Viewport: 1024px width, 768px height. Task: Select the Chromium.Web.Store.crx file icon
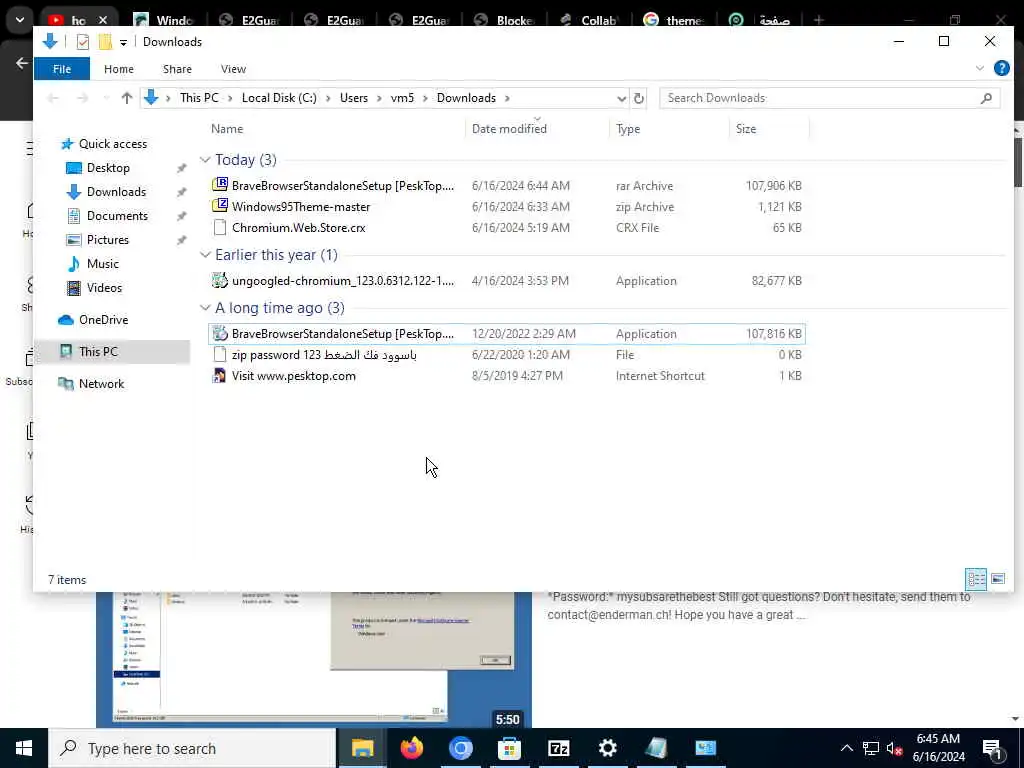(220, 227)
